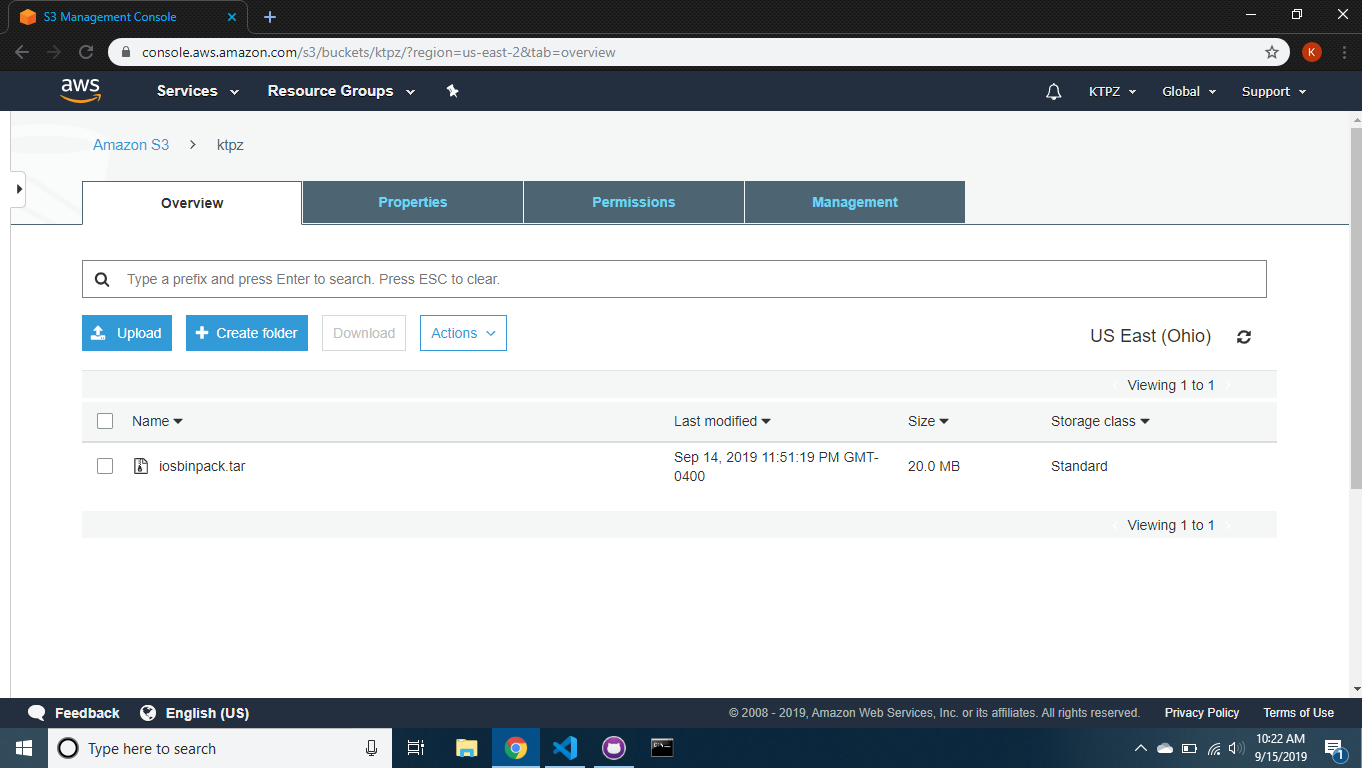Select all objects header checkbox
Screen dimensions: 1362x768
pyautogui.click(x=105, y=421)
